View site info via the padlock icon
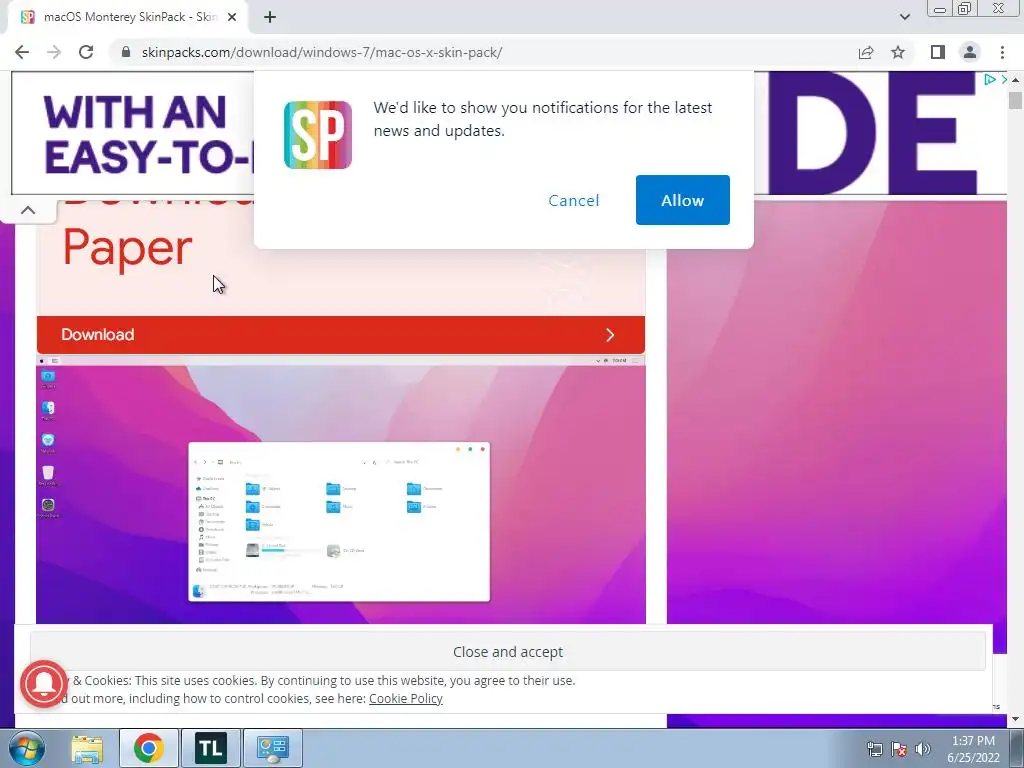 click(126, 52)
